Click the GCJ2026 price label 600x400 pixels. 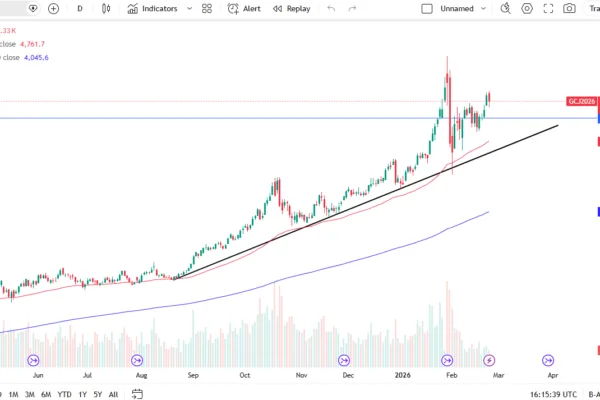click(x=582, y=101)
